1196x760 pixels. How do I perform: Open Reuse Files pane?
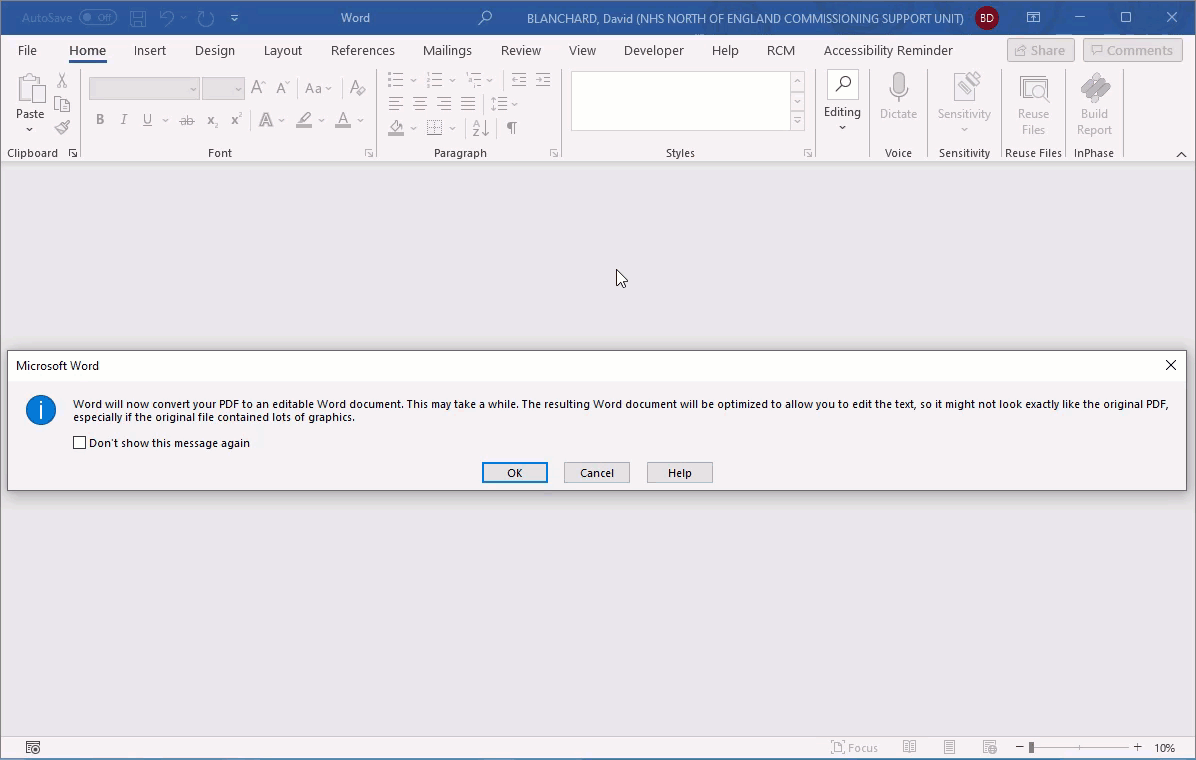point(1034,105)
